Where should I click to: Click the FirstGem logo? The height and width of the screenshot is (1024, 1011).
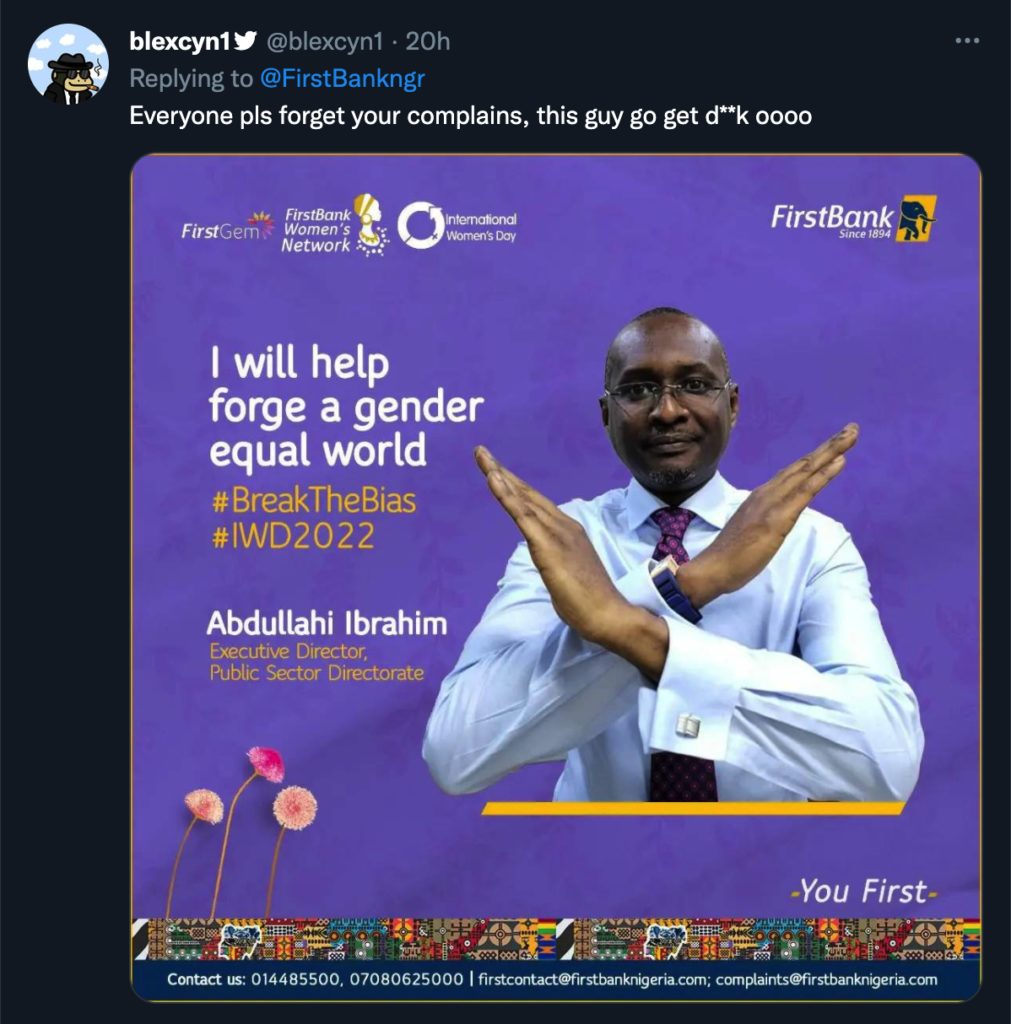point(227,227)
